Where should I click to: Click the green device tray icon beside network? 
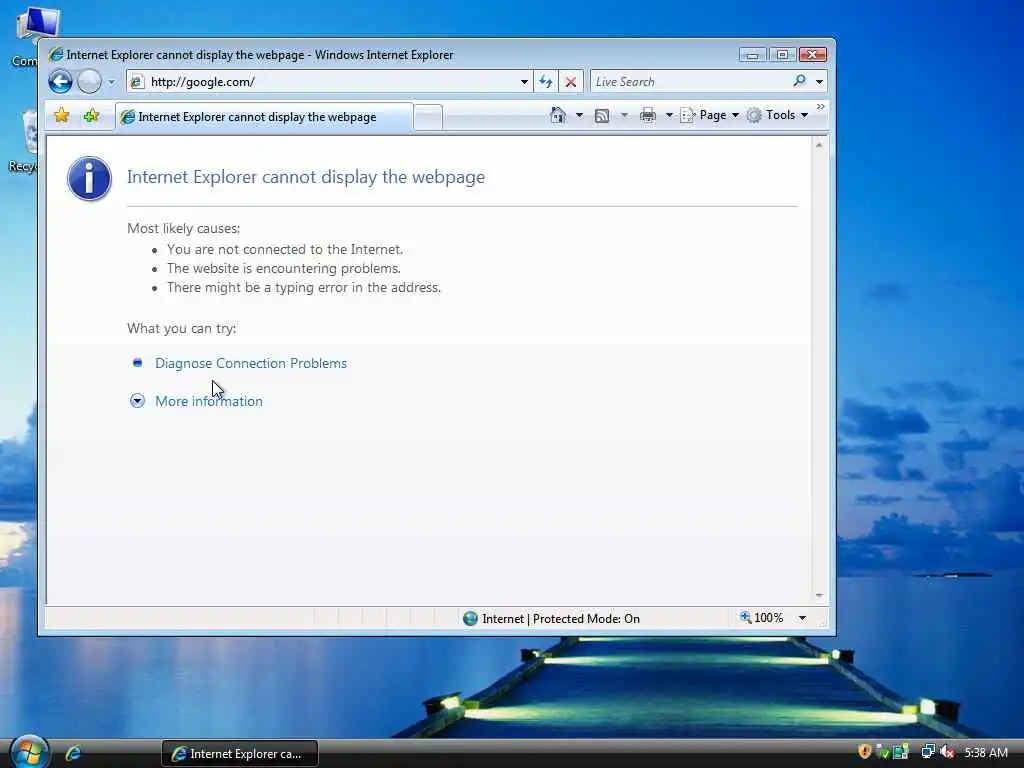pos(901,752)
